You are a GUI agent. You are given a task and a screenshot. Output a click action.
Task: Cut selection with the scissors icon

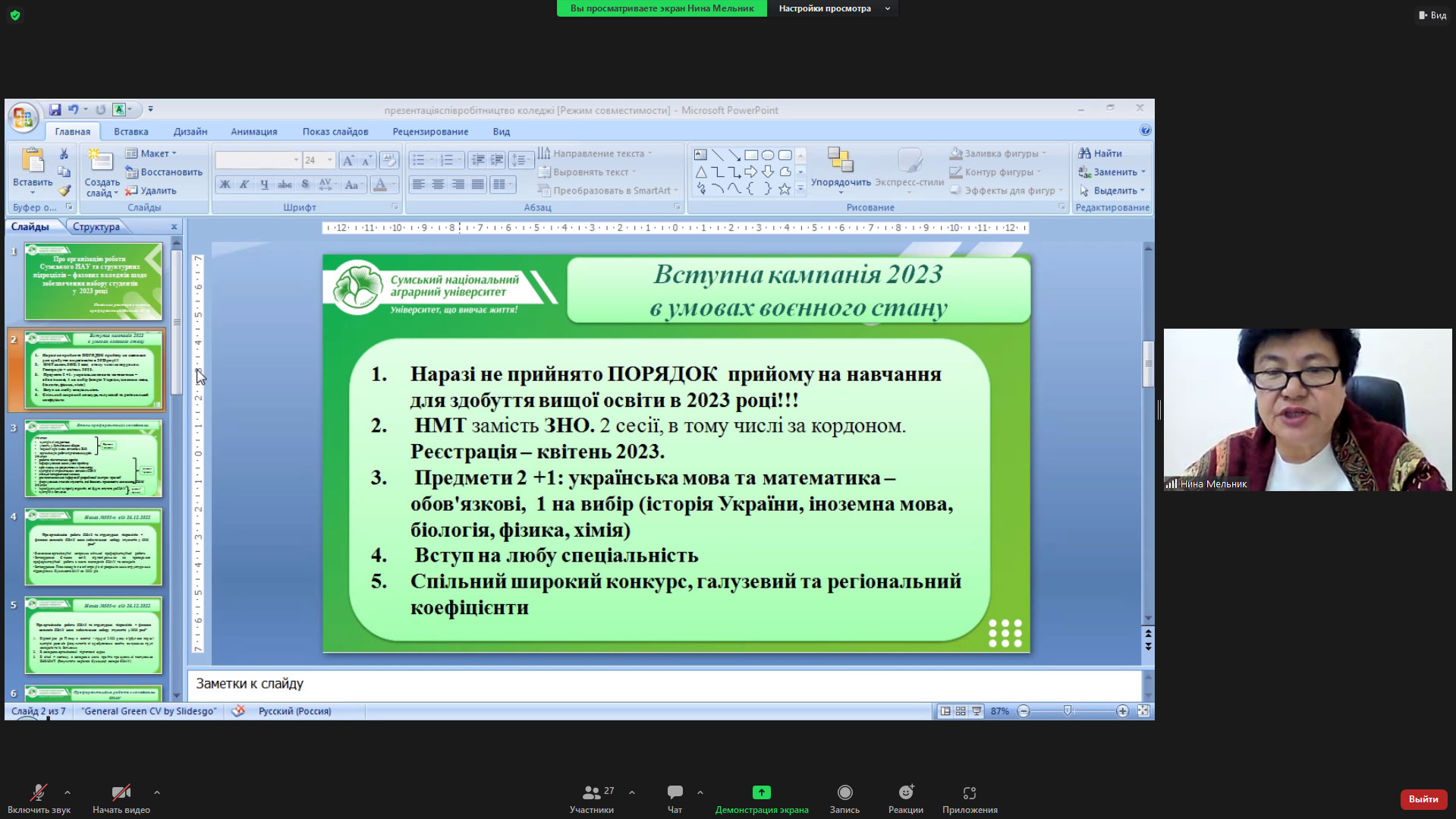pos(64,154)
